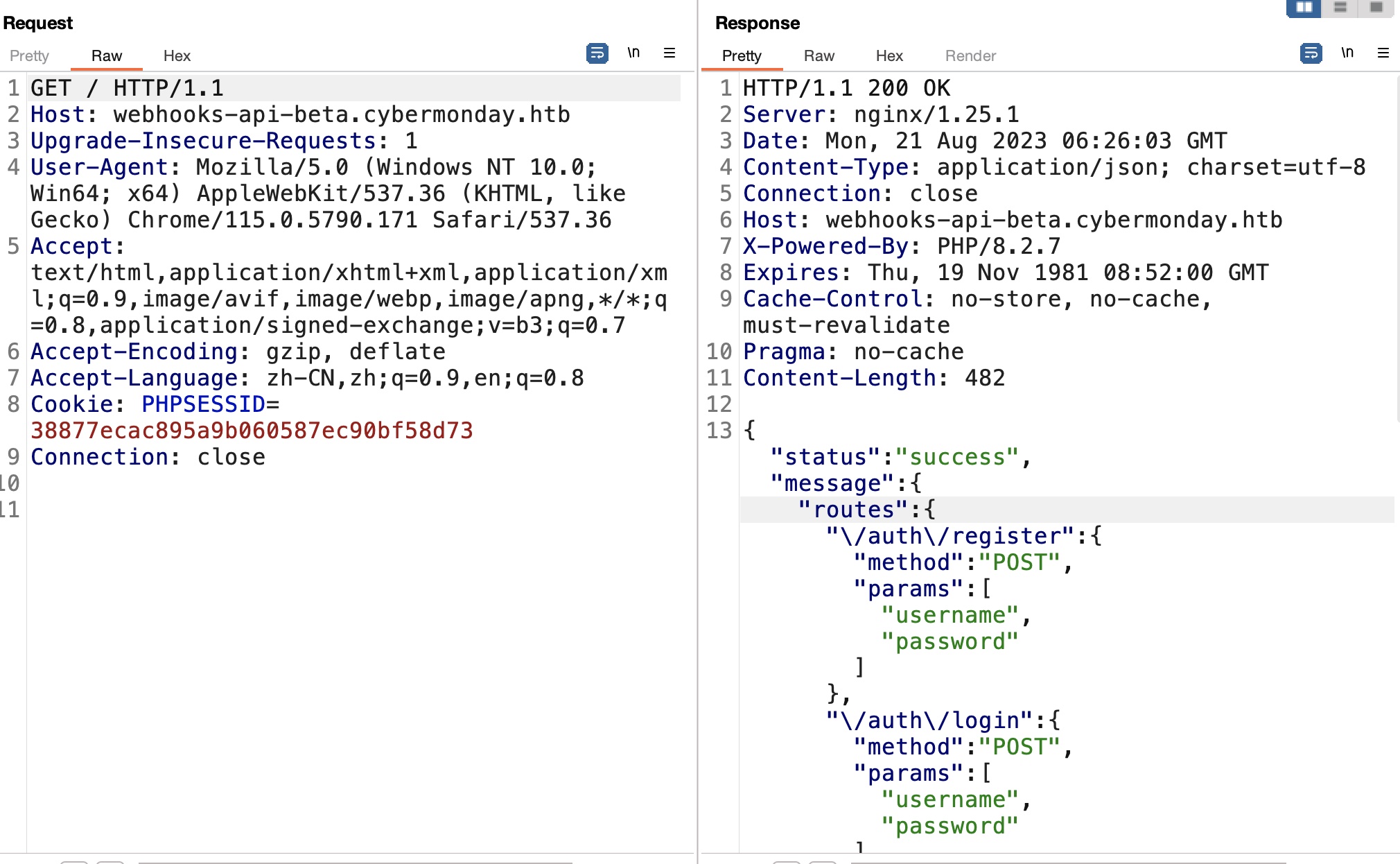Select the Request Raw tab
The height and width of the screenshot is (864, 1400).
[106, 55]
